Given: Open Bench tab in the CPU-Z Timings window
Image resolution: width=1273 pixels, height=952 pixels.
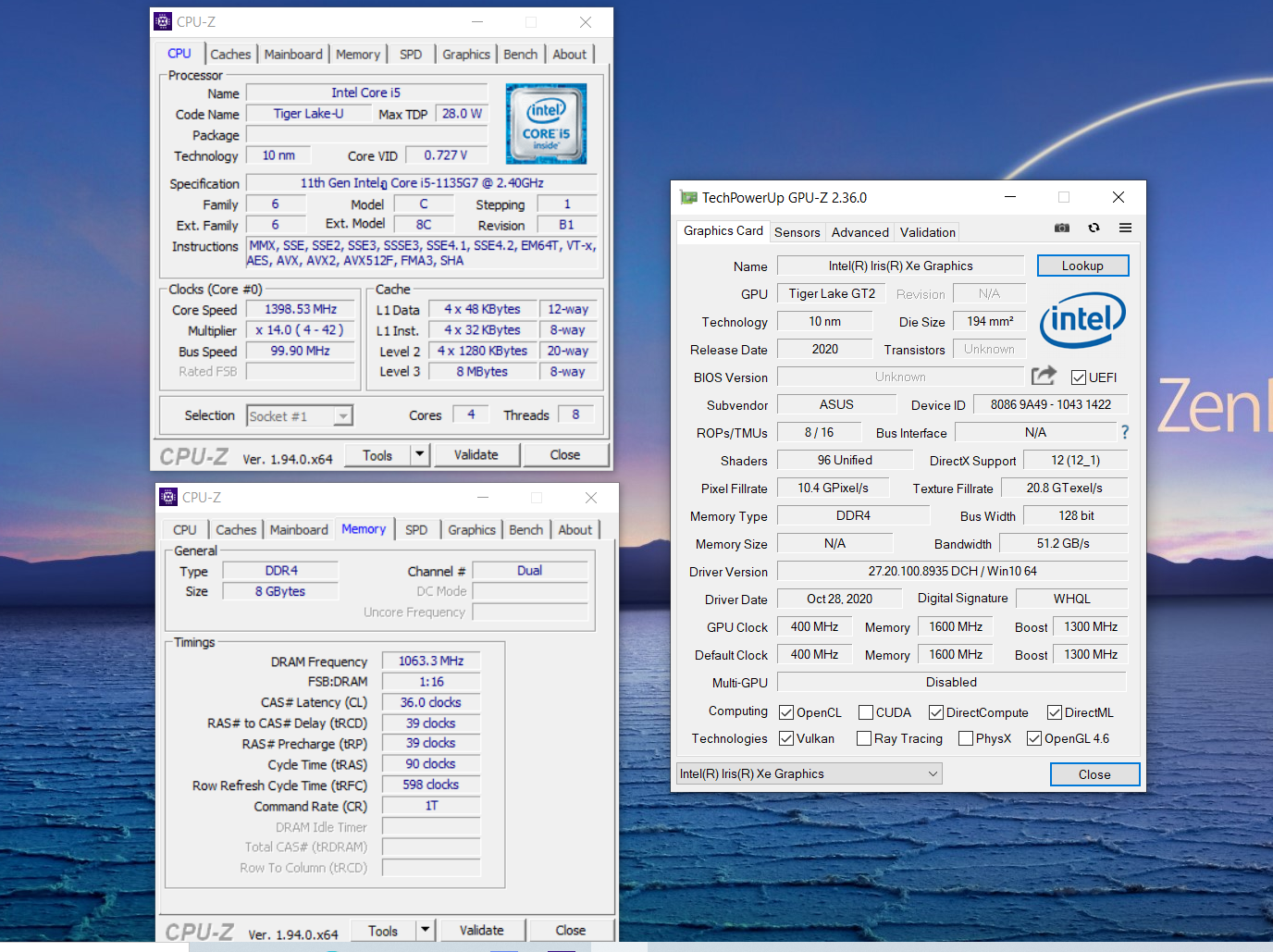Looking at the screenshot, I should coord(526,530).
